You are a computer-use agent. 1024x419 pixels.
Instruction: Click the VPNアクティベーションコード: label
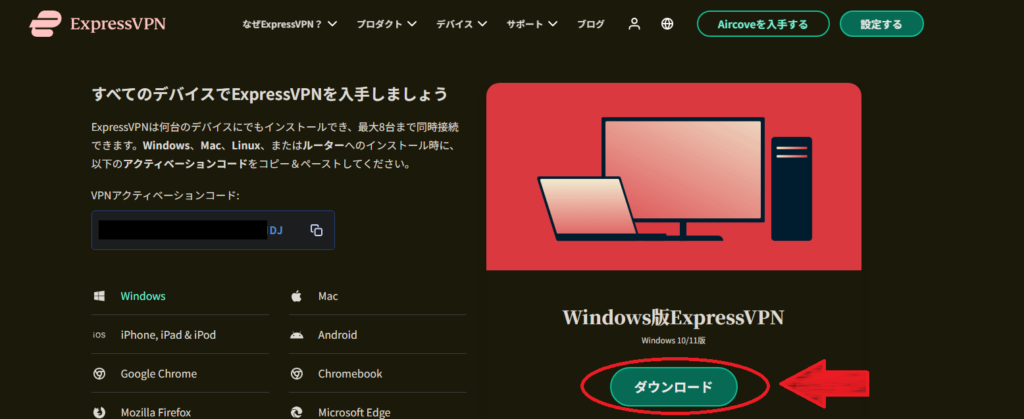click(166, 195)
